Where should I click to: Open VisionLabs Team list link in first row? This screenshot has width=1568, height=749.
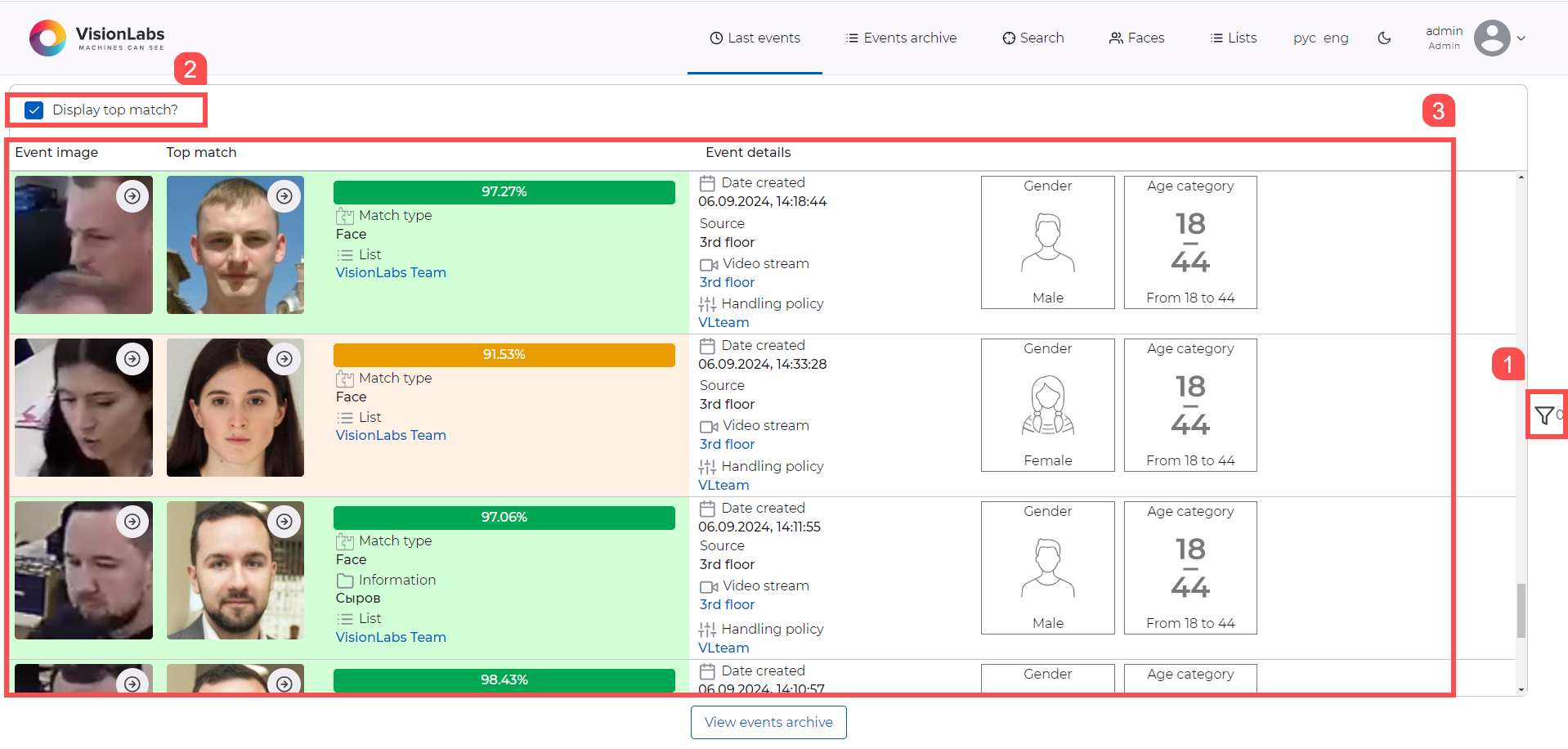(x=391, y=272)
